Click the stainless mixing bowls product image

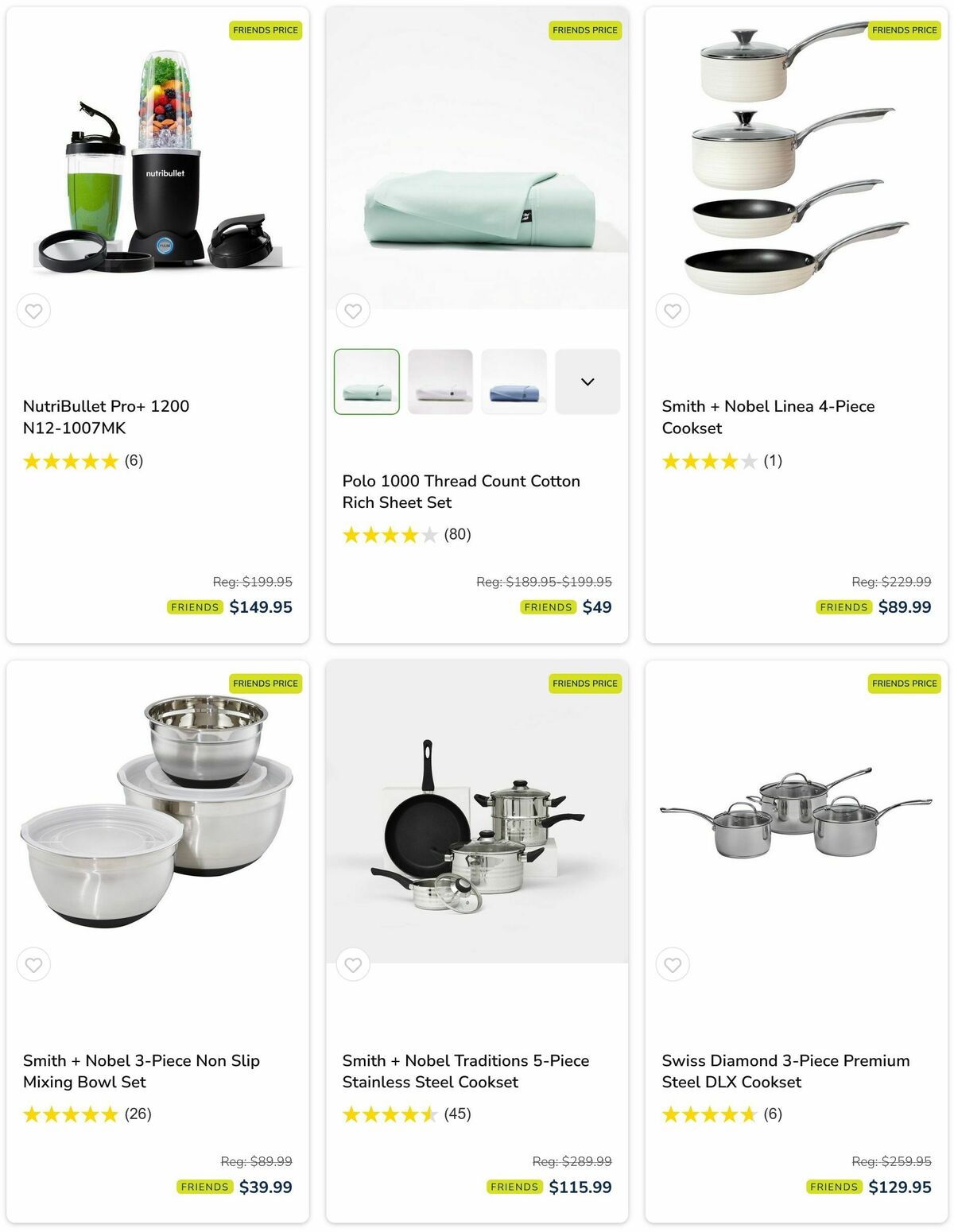click(157, 811)
